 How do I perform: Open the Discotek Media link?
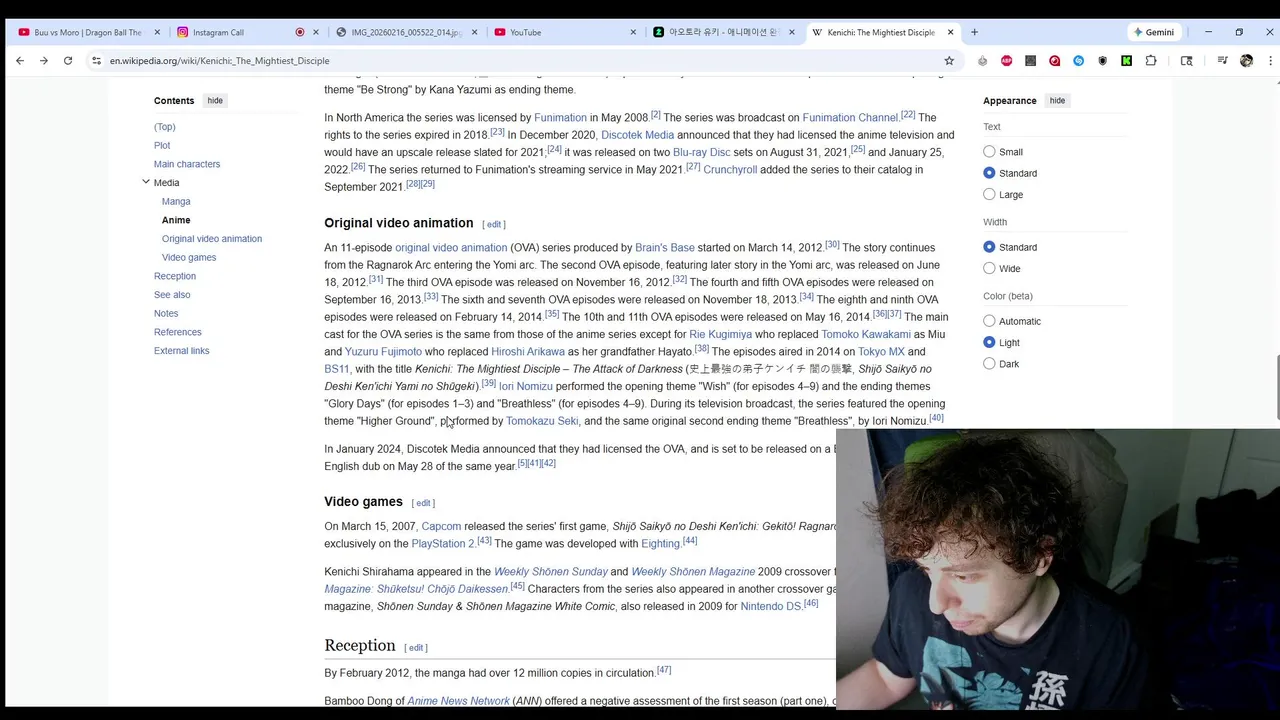(x=637, y=135)
